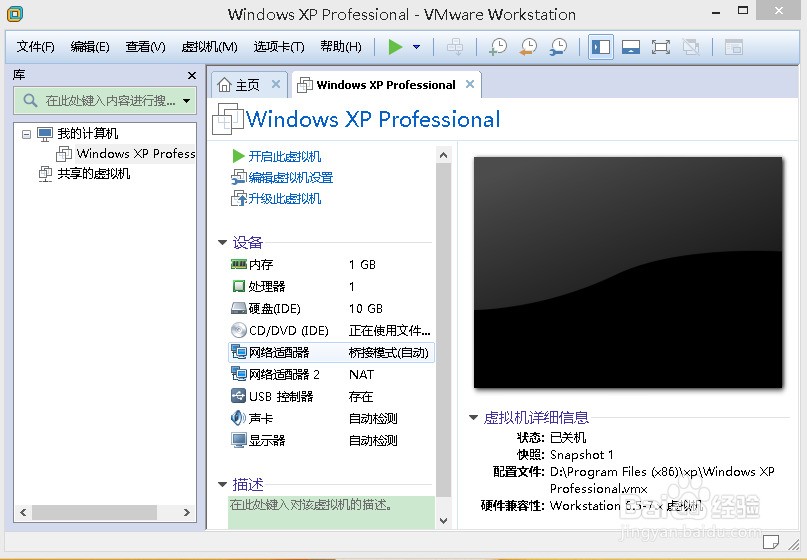Image resolution: width=807 pixels, height=560 pixels.
Task: Open the 帮助(H) menu
Action: click(x=341, y=47)
